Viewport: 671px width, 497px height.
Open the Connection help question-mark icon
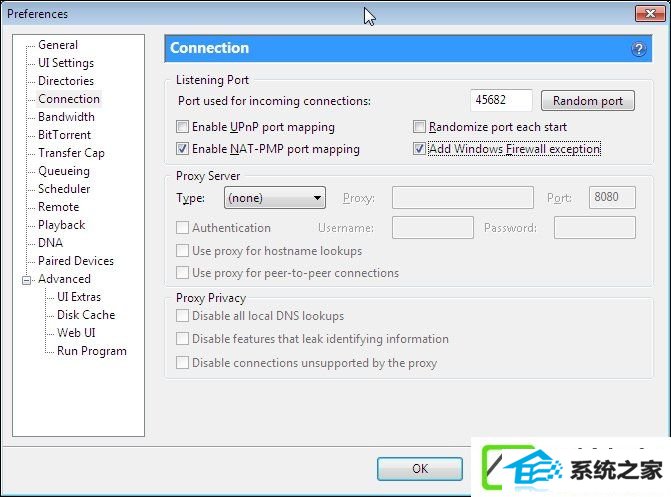(x=638, y=49)
